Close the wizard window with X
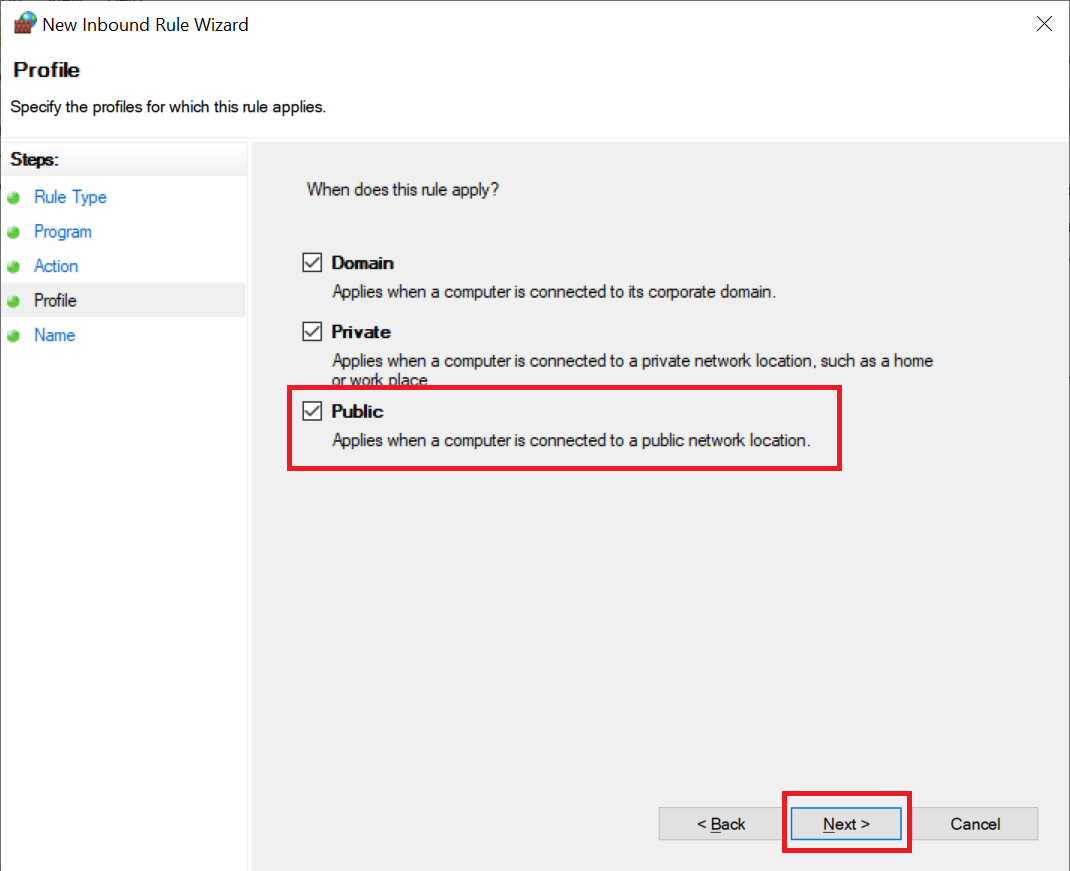 (x=1044, y=24)
